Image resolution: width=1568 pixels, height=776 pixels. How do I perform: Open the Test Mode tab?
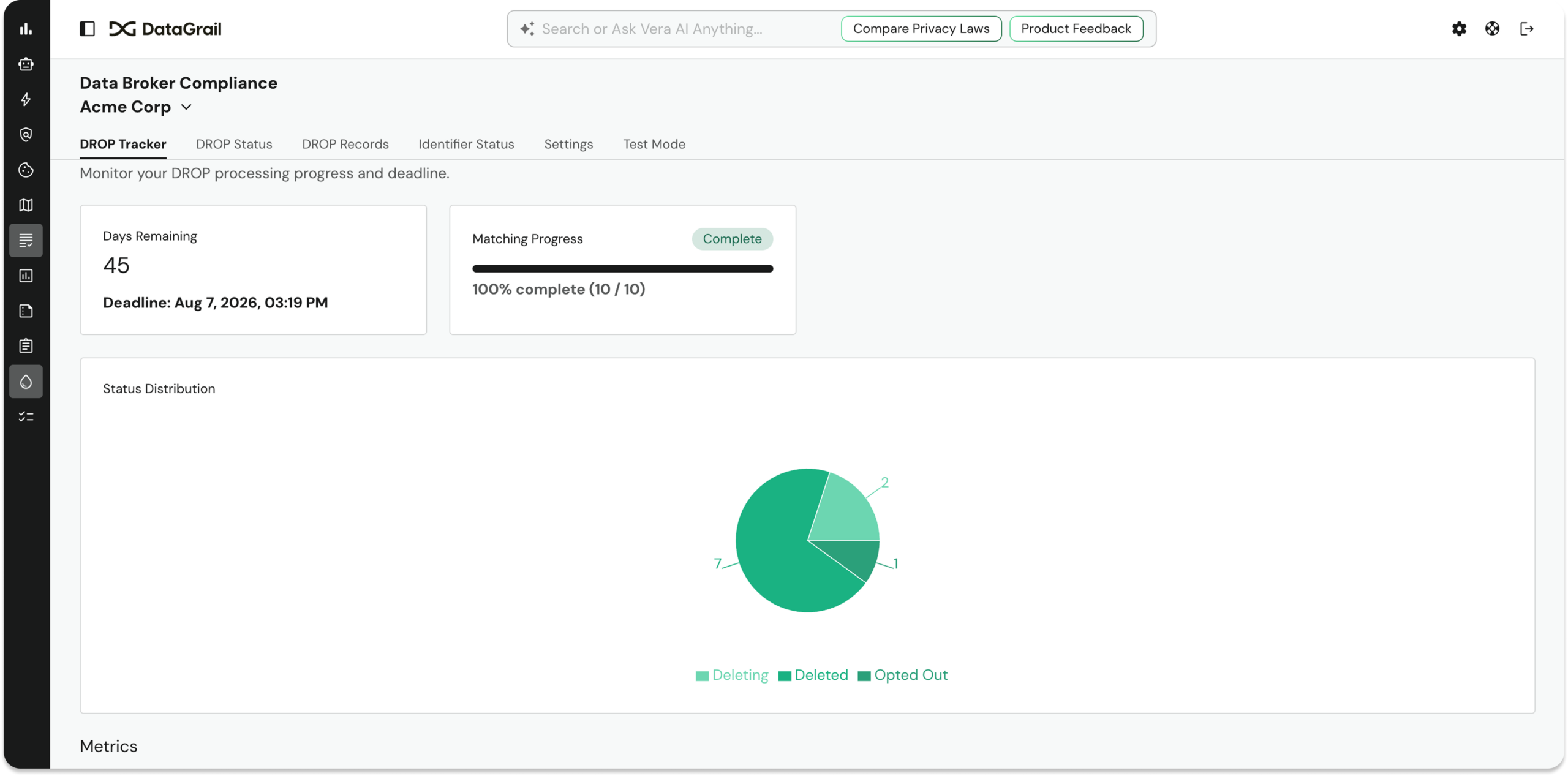pyautogui.click(x=654, y=144)
